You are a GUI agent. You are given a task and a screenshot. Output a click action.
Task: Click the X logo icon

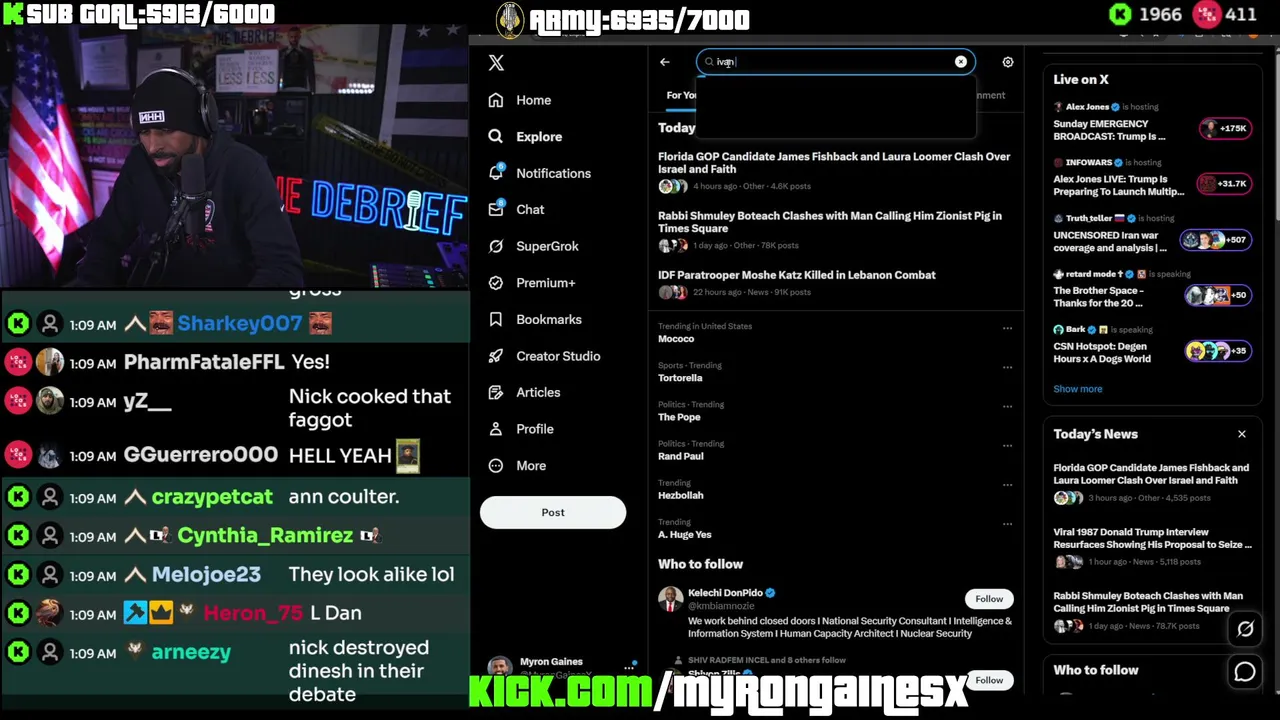coord(496,62)
